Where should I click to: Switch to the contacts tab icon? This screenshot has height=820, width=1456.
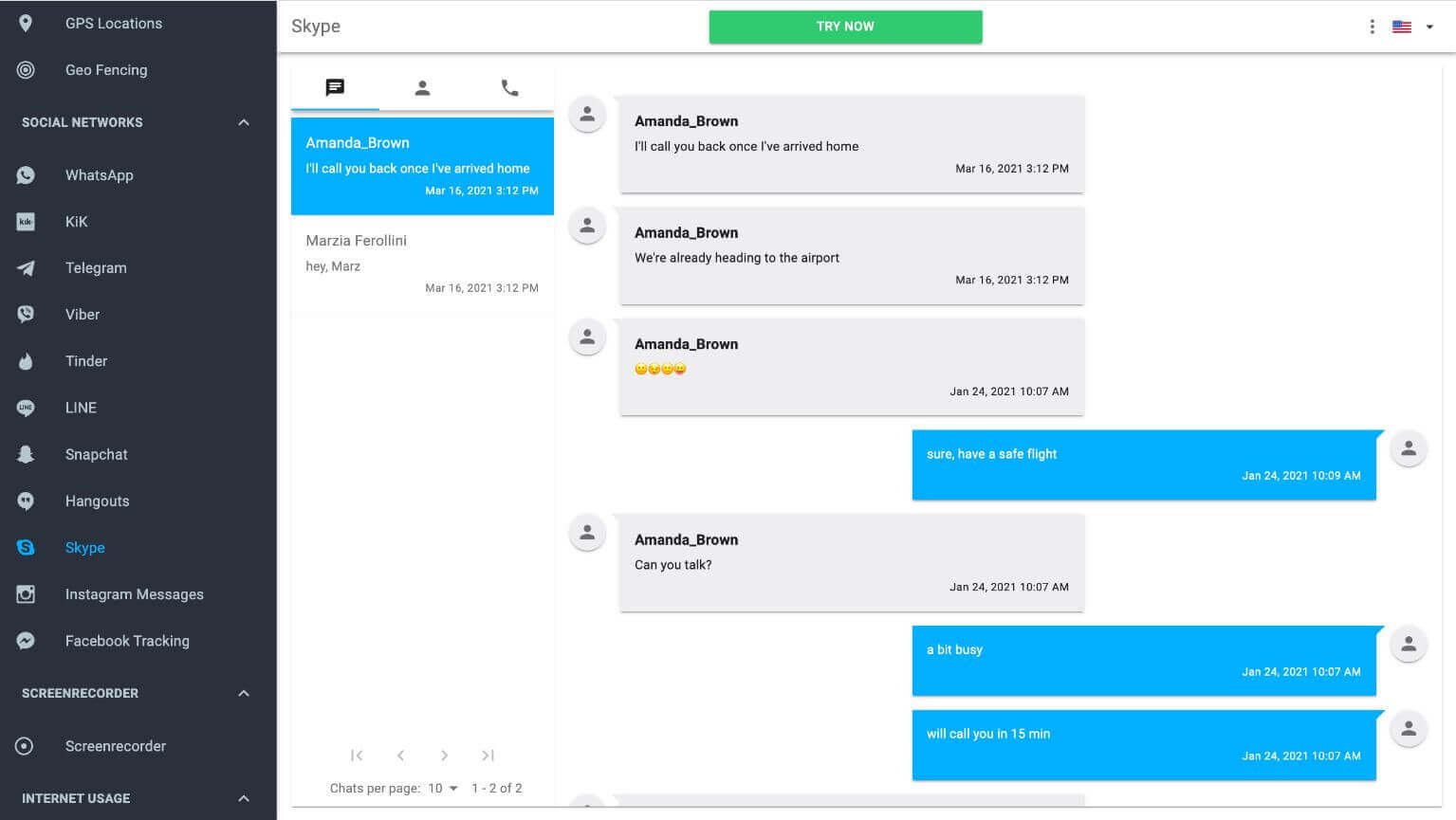[422, 88]
